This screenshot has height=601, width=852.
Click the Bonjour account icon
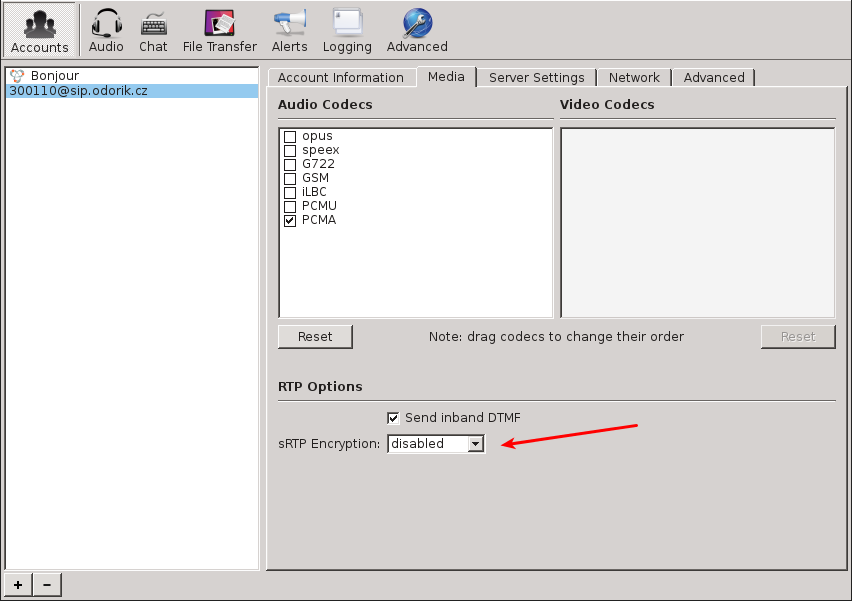pyautogui.click(x=17, y=76)
